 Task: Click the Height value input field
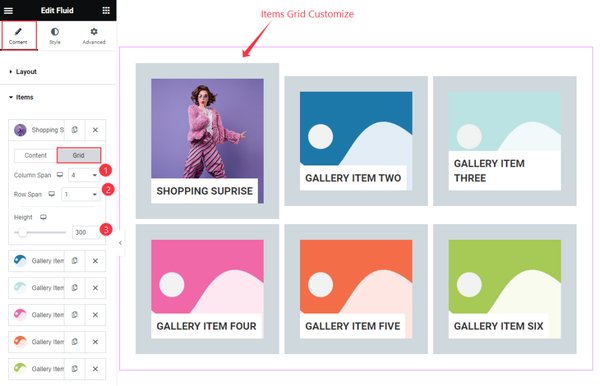click(86, 232)
